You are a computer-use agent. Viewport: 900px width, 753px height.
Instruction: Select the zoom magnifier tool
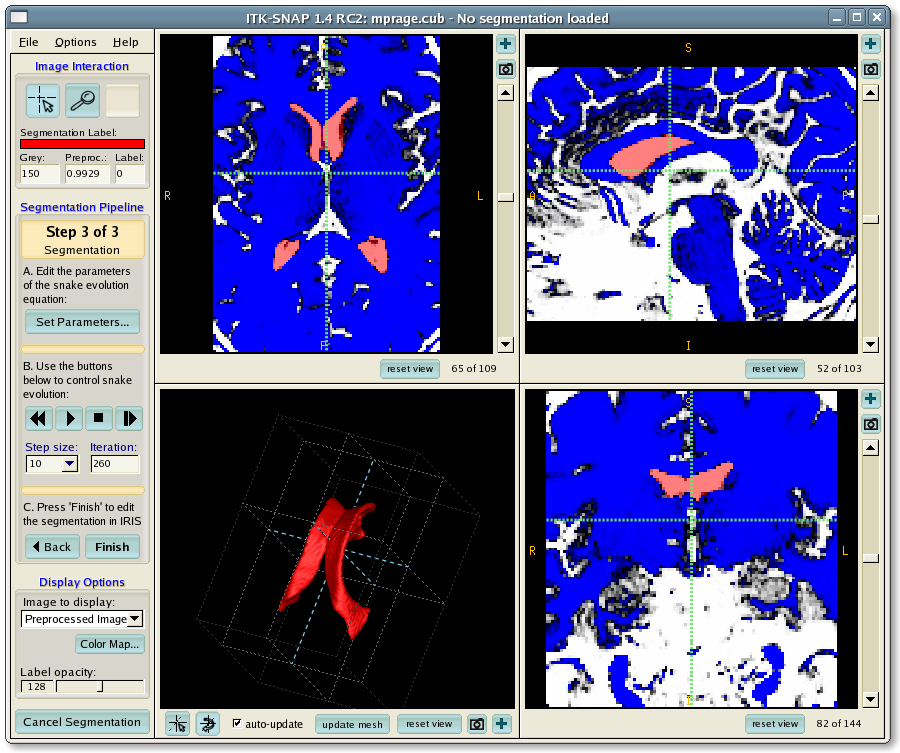pyautogui.click(x=82, y=101)
